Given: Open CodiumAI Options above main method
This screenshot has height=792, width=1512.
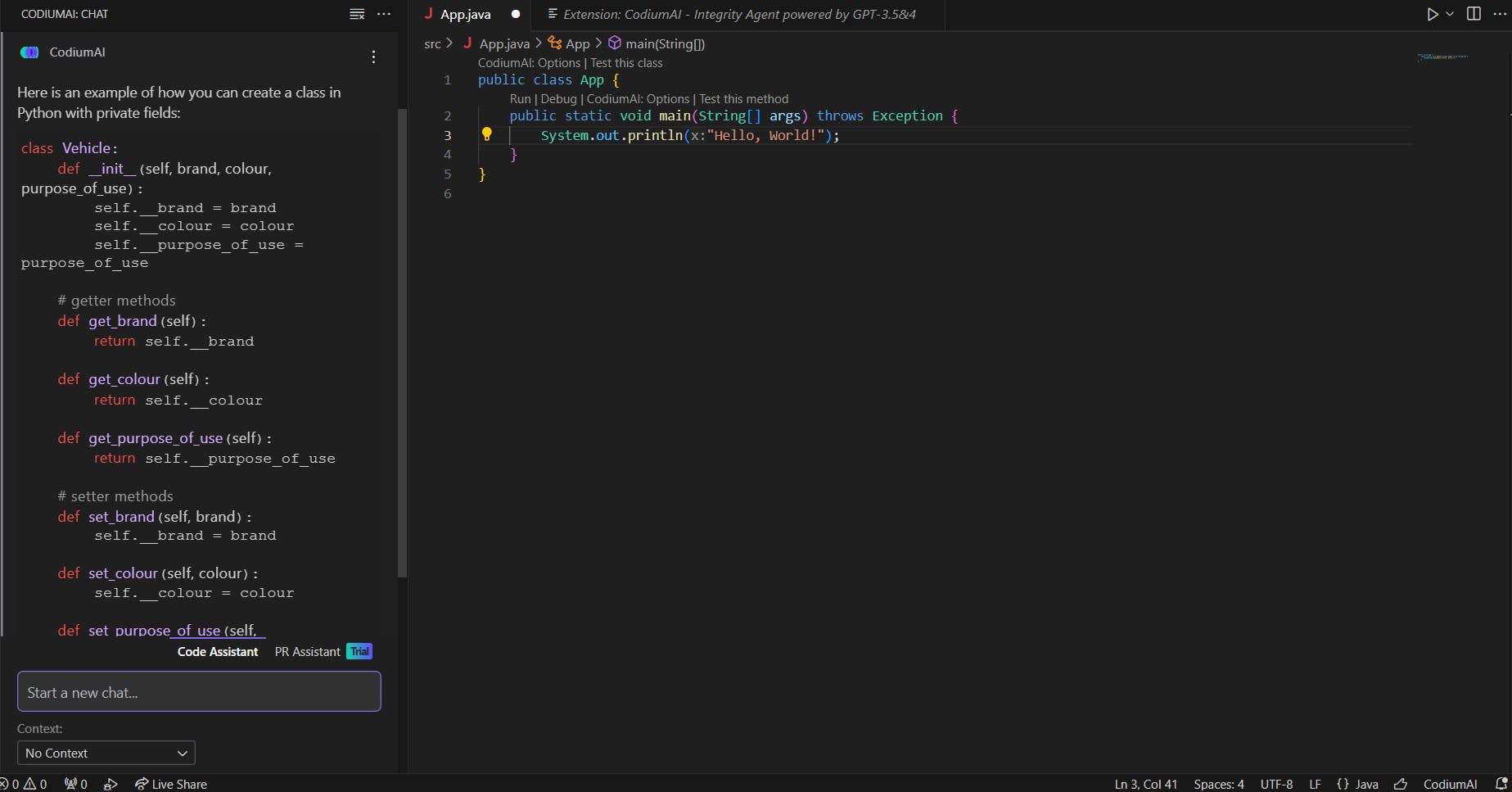Looking at the screenshot, I should 638,99.
